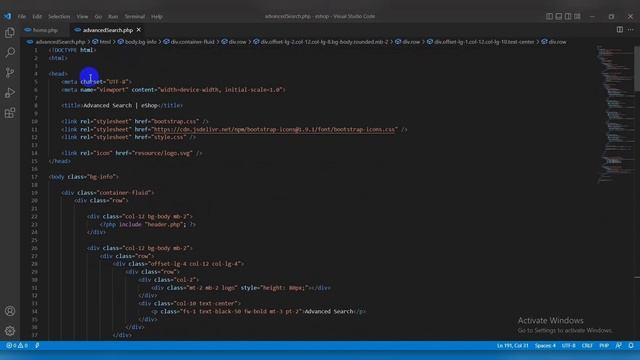Click the vertical editor scrollbar
The width and height of the screenshot is (640, 360).
coord(637,69)
